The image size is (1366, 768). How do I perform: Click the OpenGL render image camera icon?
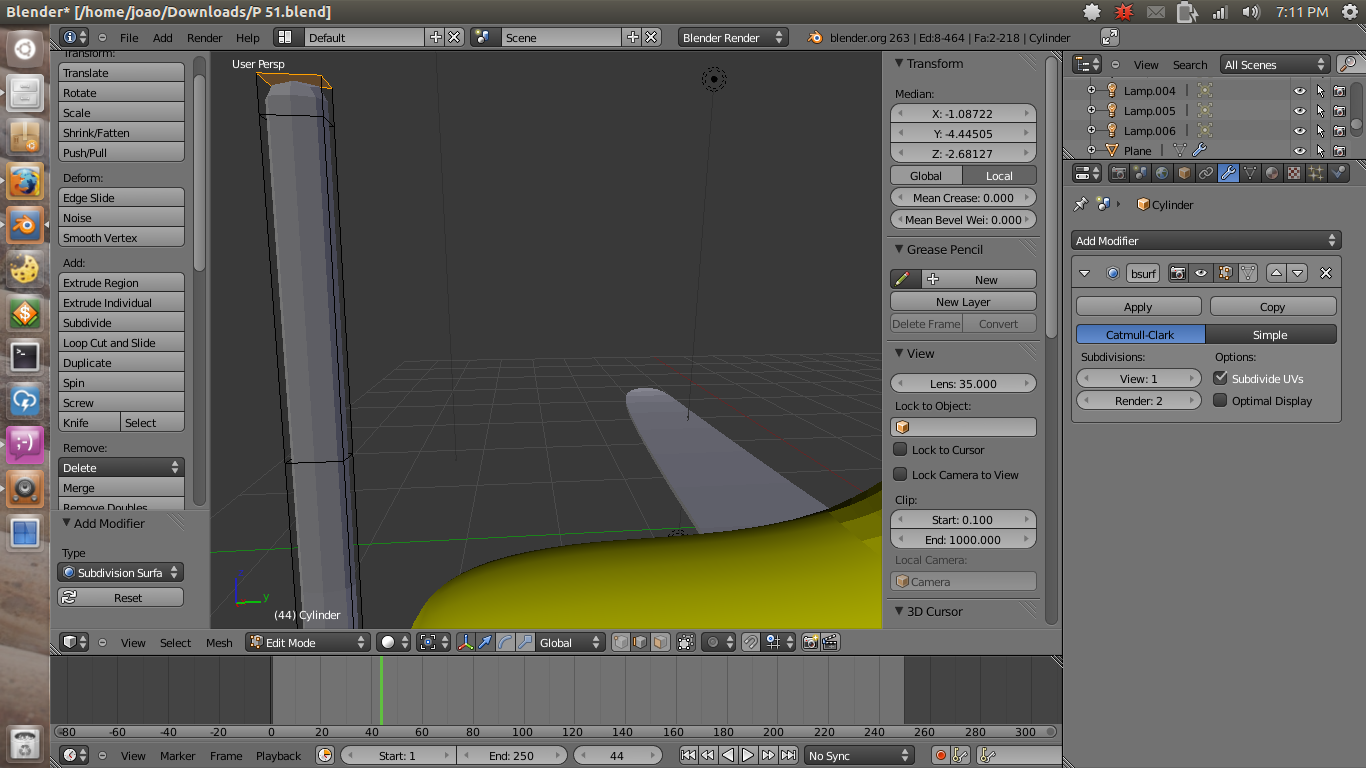(x=811, y=643)
